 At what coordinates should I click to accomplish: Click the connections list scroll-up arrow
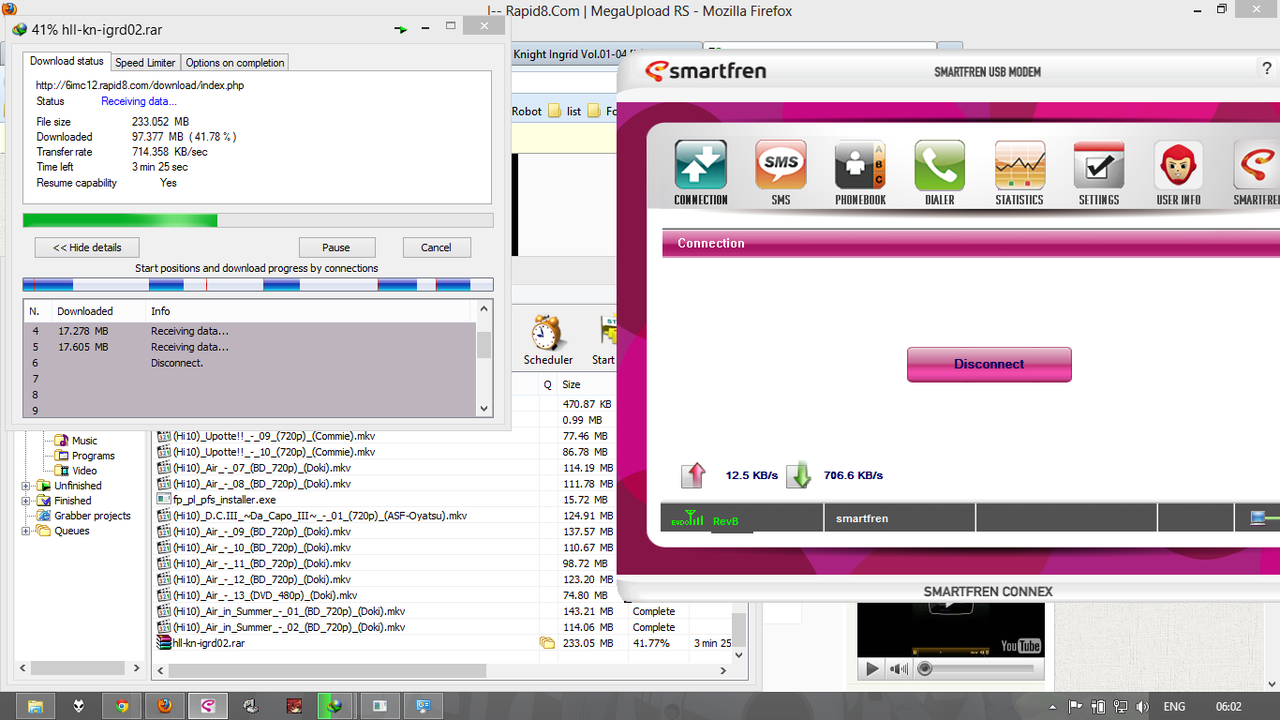coord(485,308)
